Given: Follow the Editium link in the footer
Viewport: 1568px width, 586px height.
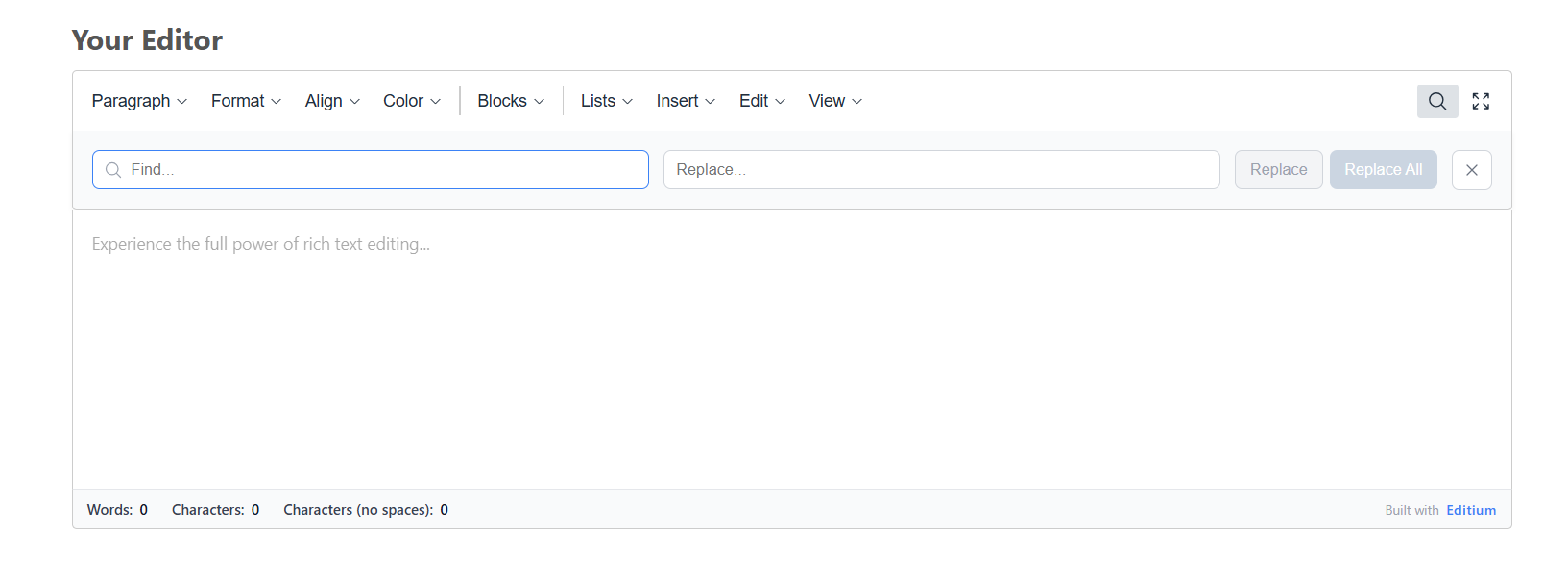Looking at the screenshot, I should [1471, 510].
